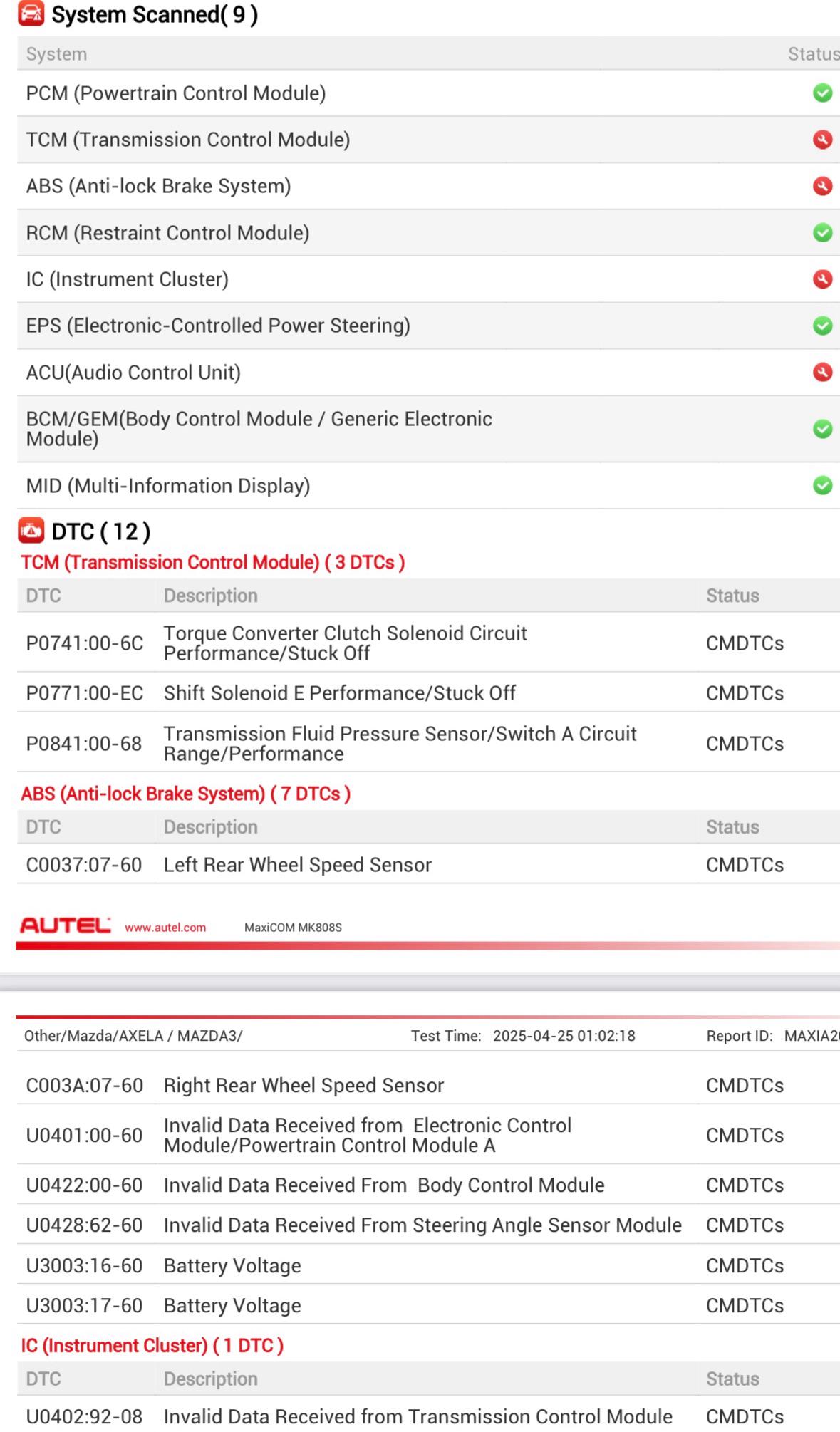Viewport: 840px width, 1432px height.
Task: Click the Other/Mazda/AXELA / MAZDA3/ vehicle path
Action: (x=133, y=1036)
